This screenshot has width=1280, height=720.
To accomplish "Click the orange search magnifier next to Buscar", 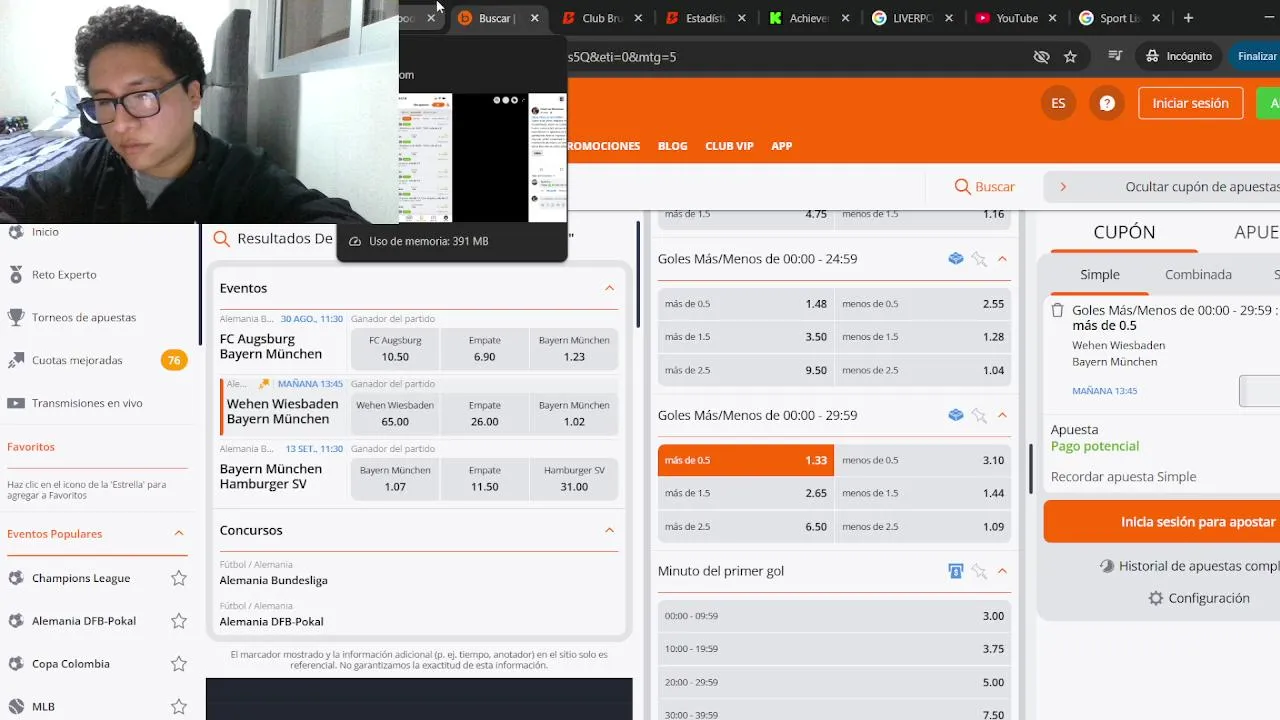I will click(x=962, y=187).
